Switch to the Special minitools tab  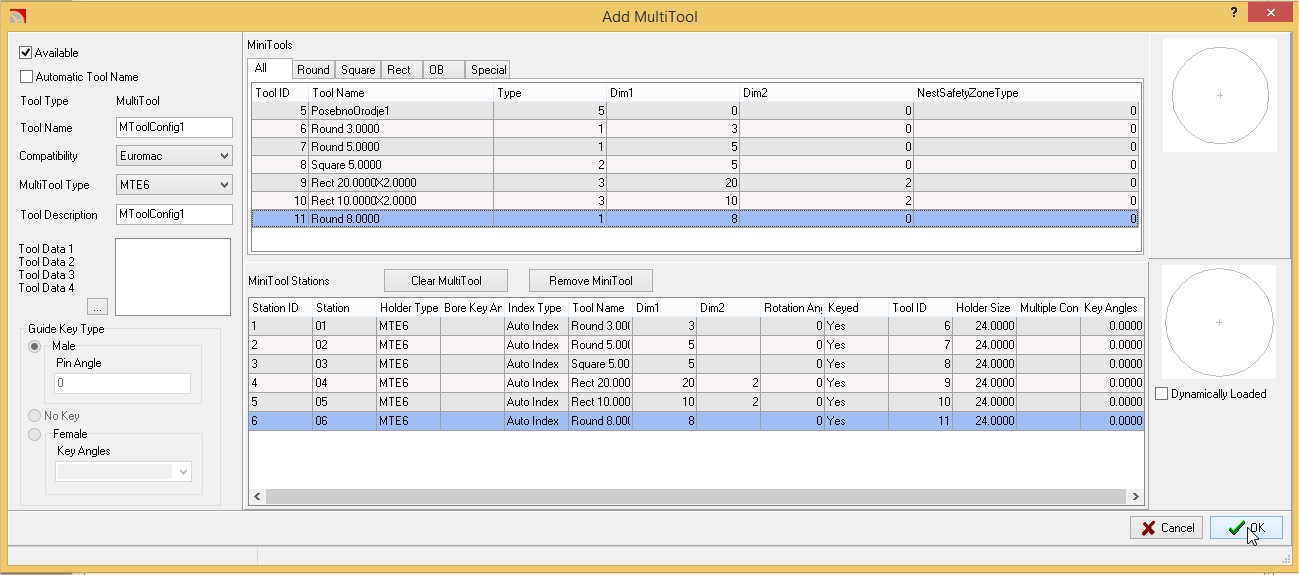(488, 70)
